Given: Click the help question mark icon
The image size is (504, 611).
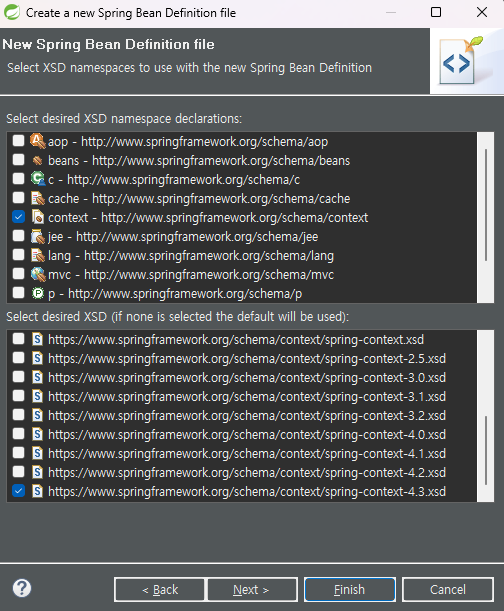Looking at the screenshot, I should [x=22, y=588].
